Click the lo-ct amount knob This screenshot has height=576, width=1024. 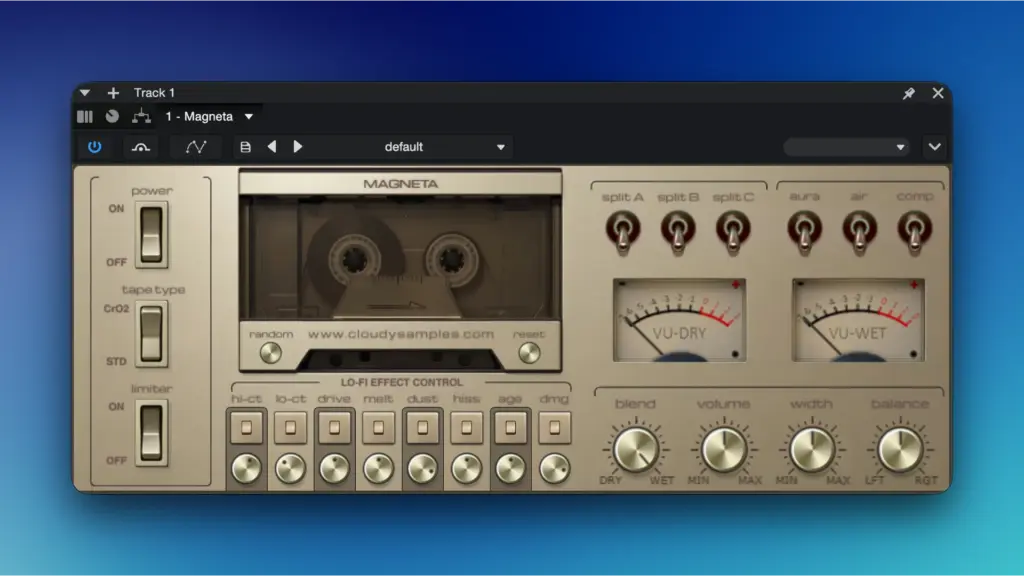click(x=291, y=469)
